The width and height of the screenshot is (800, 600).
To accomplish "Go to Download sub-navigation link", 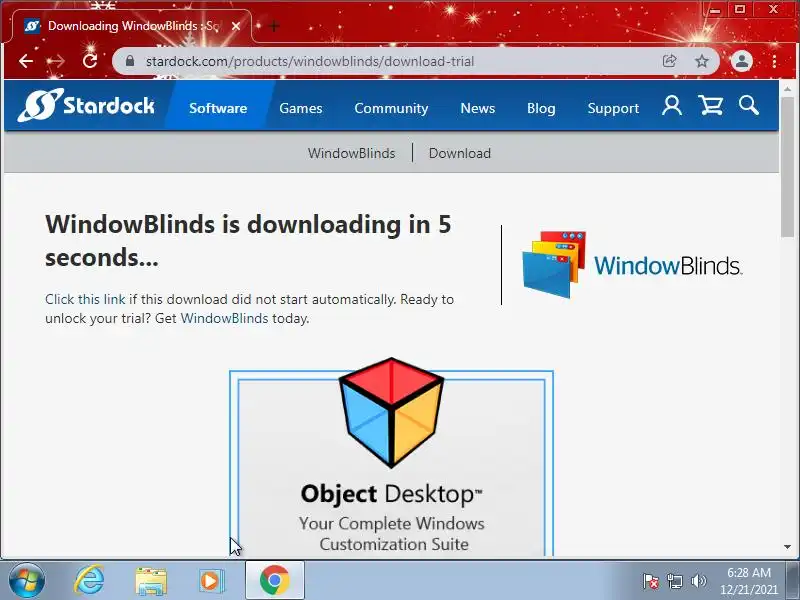I will pos(460,153).
